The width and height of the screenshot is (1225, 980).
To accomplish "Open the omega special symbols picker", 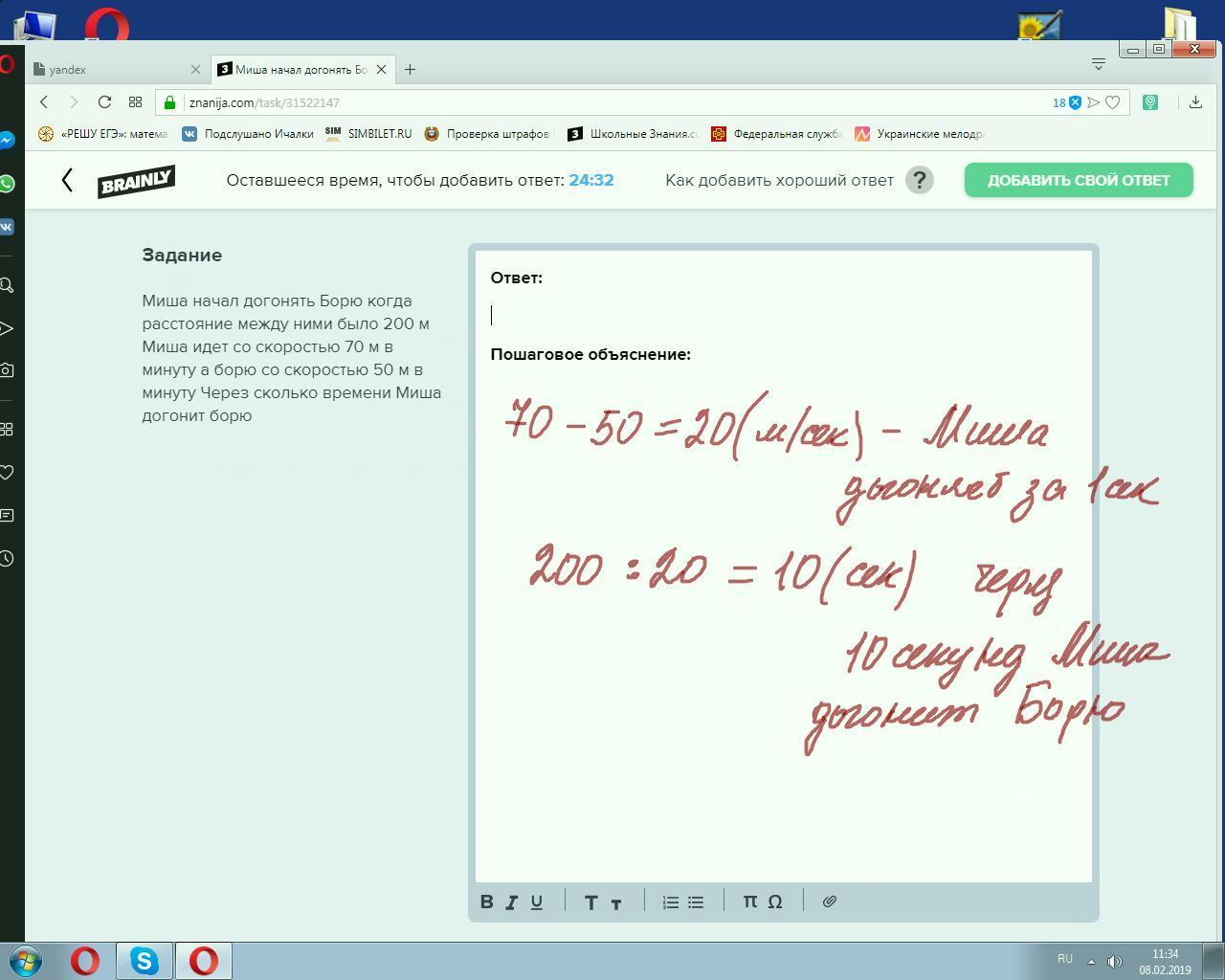I will point(775,902).
